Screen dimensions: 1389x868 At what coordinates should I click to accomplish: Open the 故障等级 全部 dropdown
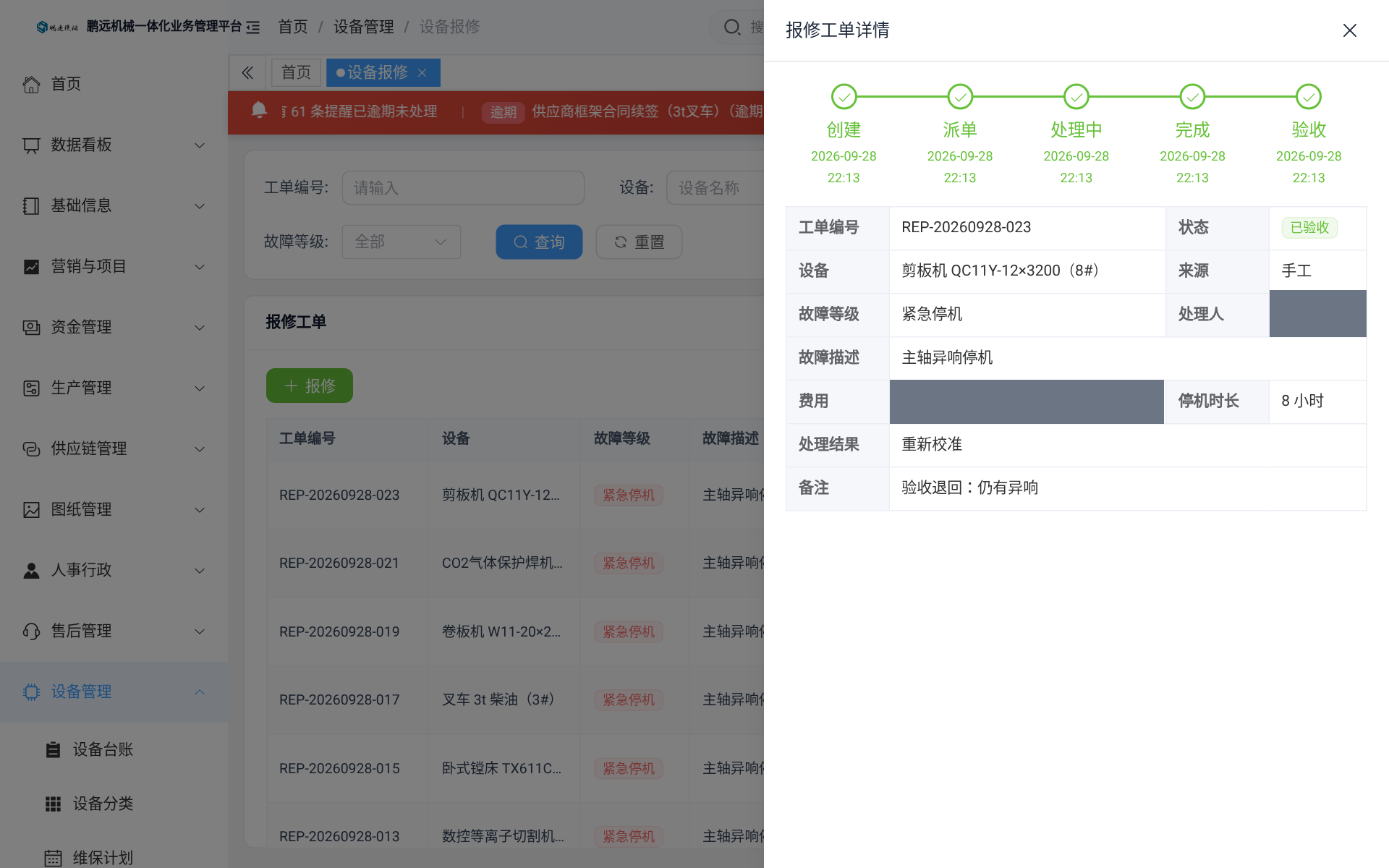point(402,242)
